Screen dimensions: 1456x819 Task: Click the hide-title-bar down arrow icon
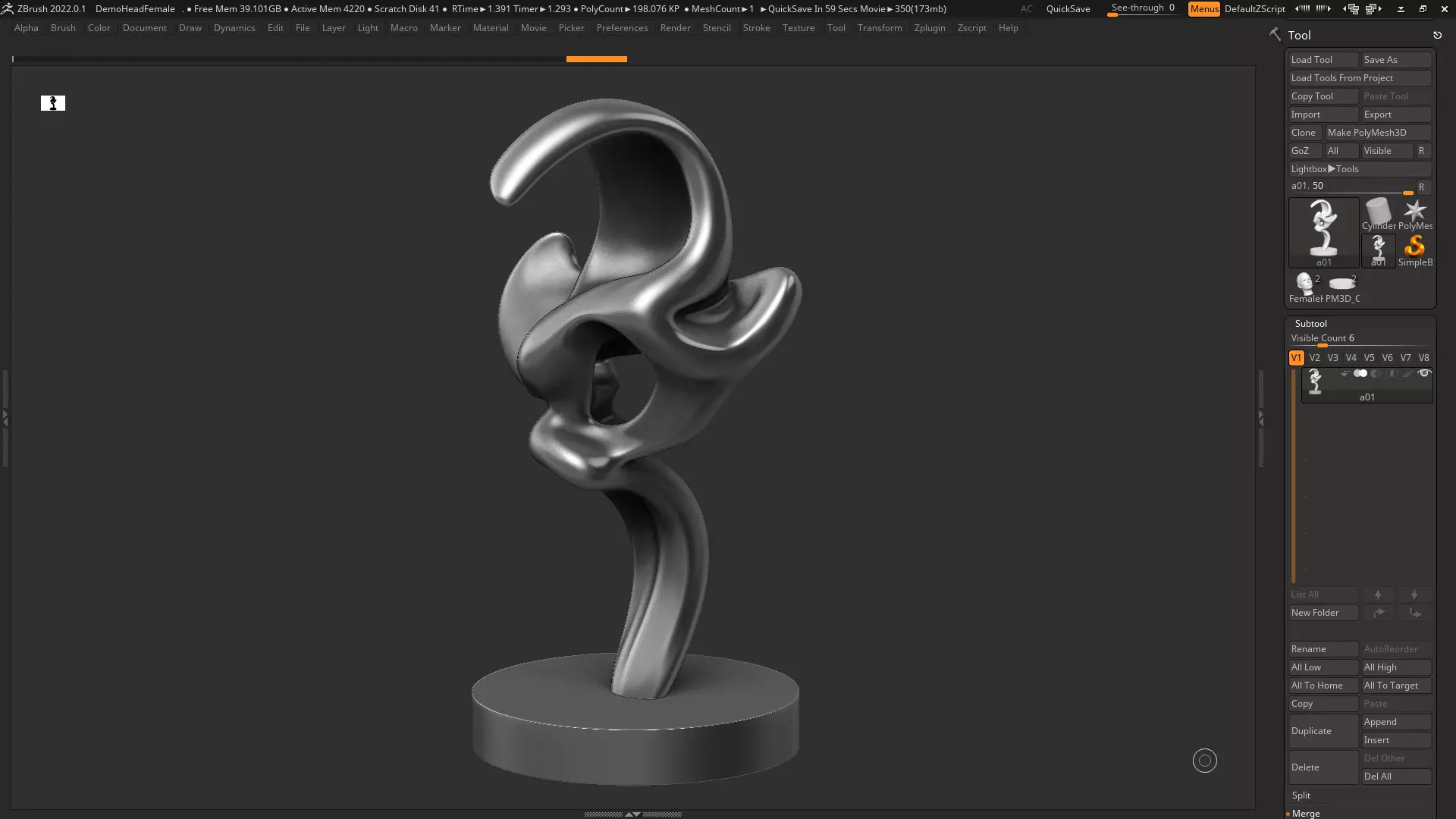tap(1401, 9)
